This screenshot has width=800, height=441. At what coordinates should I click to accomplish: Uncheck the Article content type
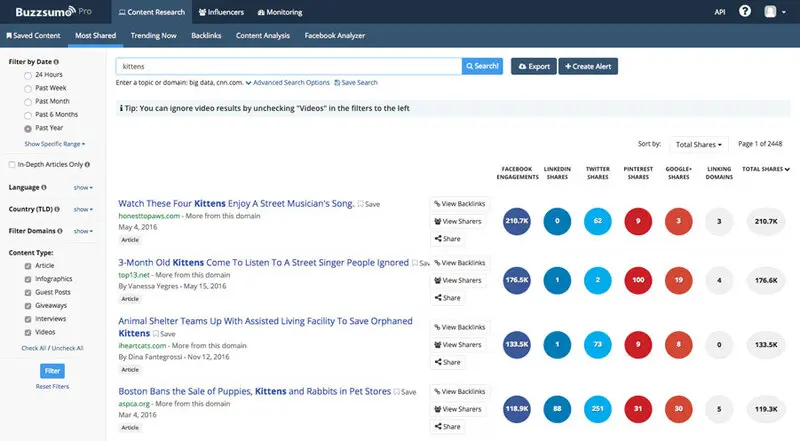(x=28, y=266)
